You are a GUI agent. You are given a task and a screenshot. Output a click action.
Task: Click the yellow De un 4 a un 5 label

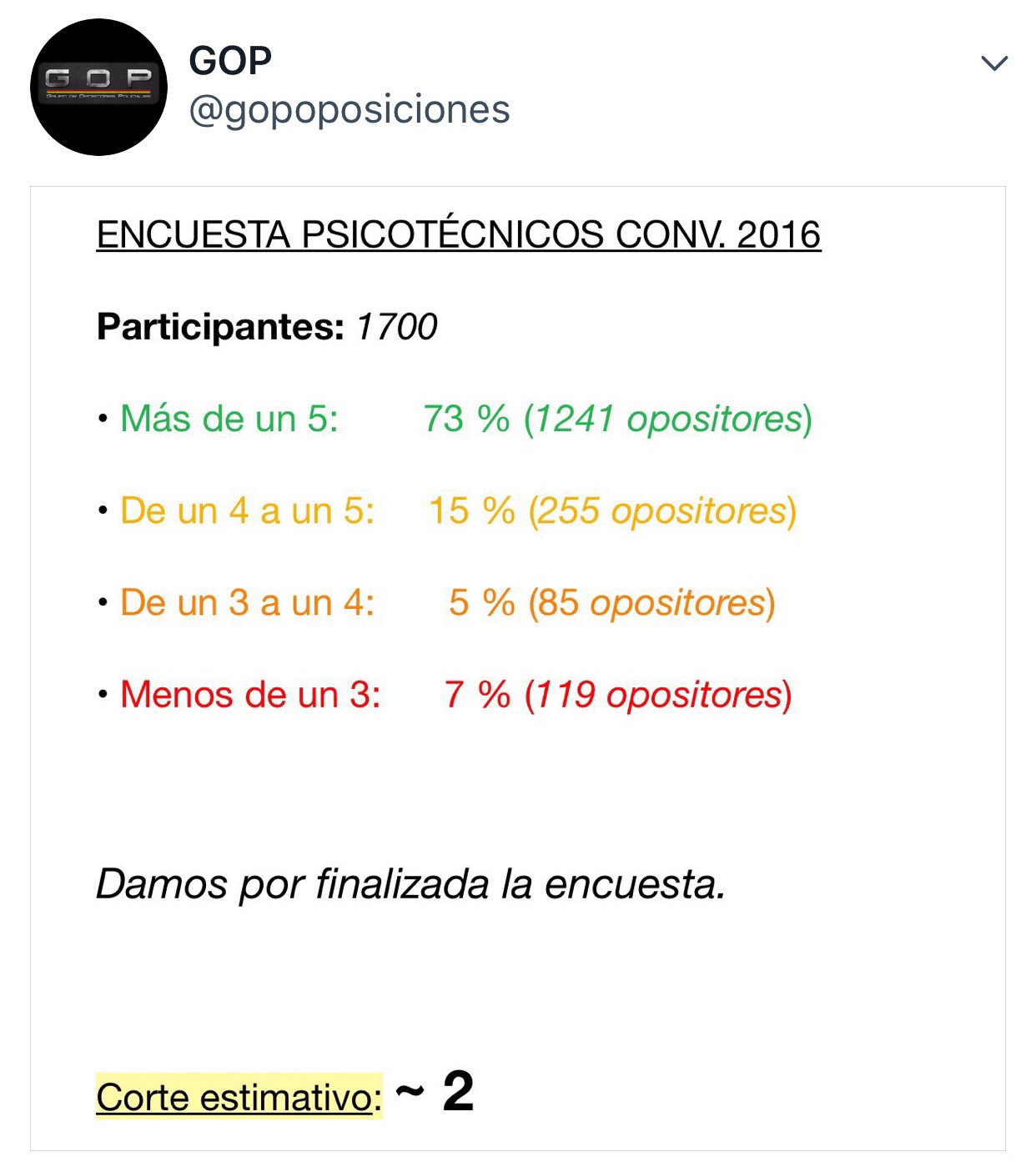(x=247, y=511)
